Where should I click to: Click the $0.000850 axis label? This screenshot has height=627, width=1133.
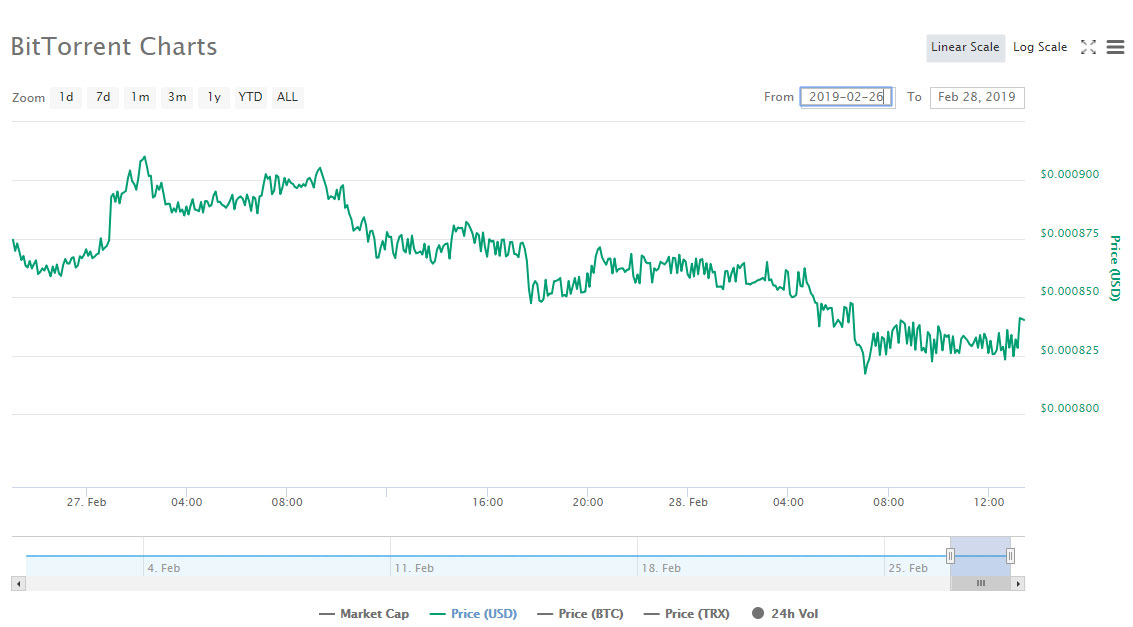1069,292
